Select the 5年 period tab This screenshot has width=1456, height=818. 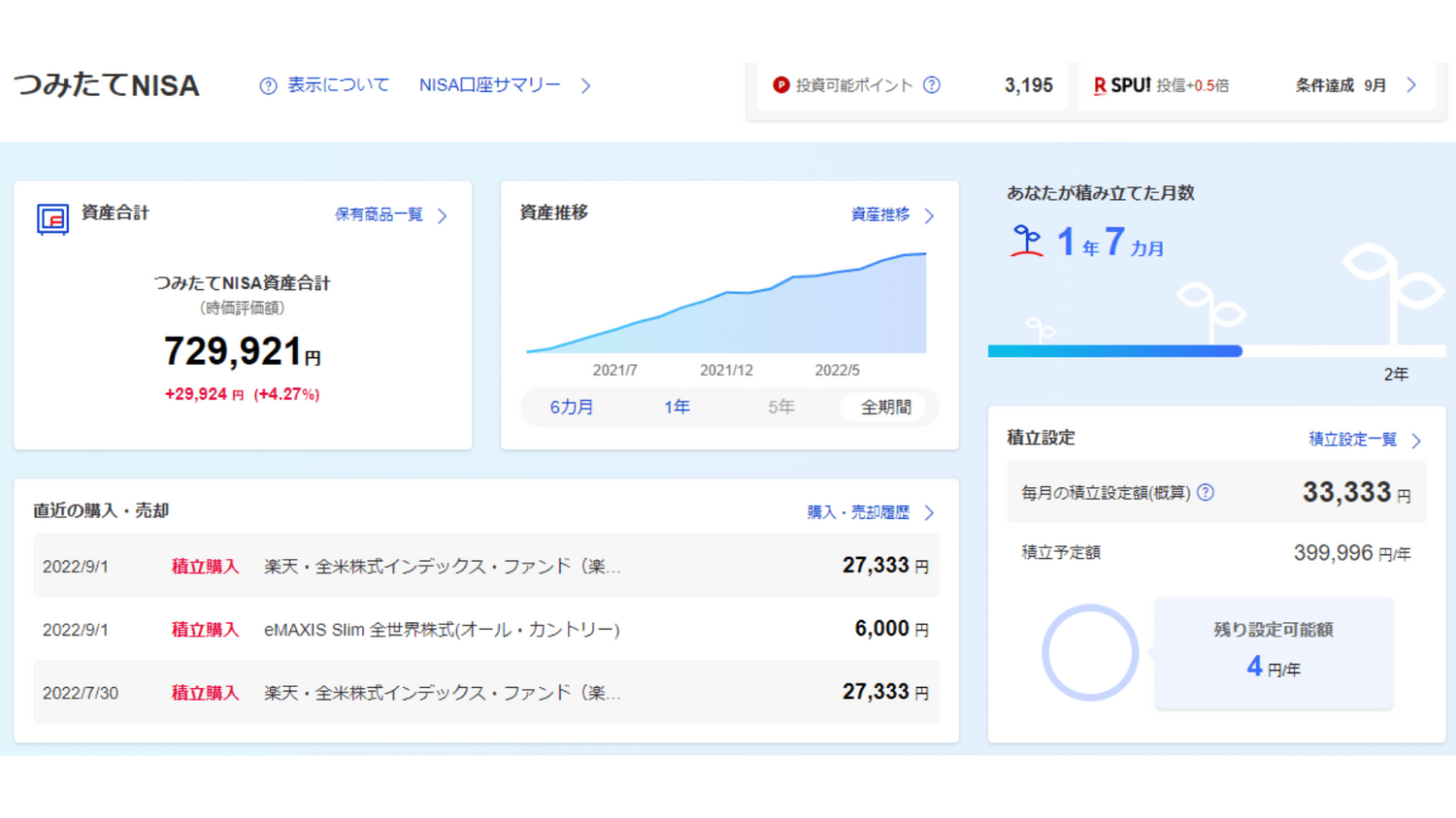click(x=781, y=408)
